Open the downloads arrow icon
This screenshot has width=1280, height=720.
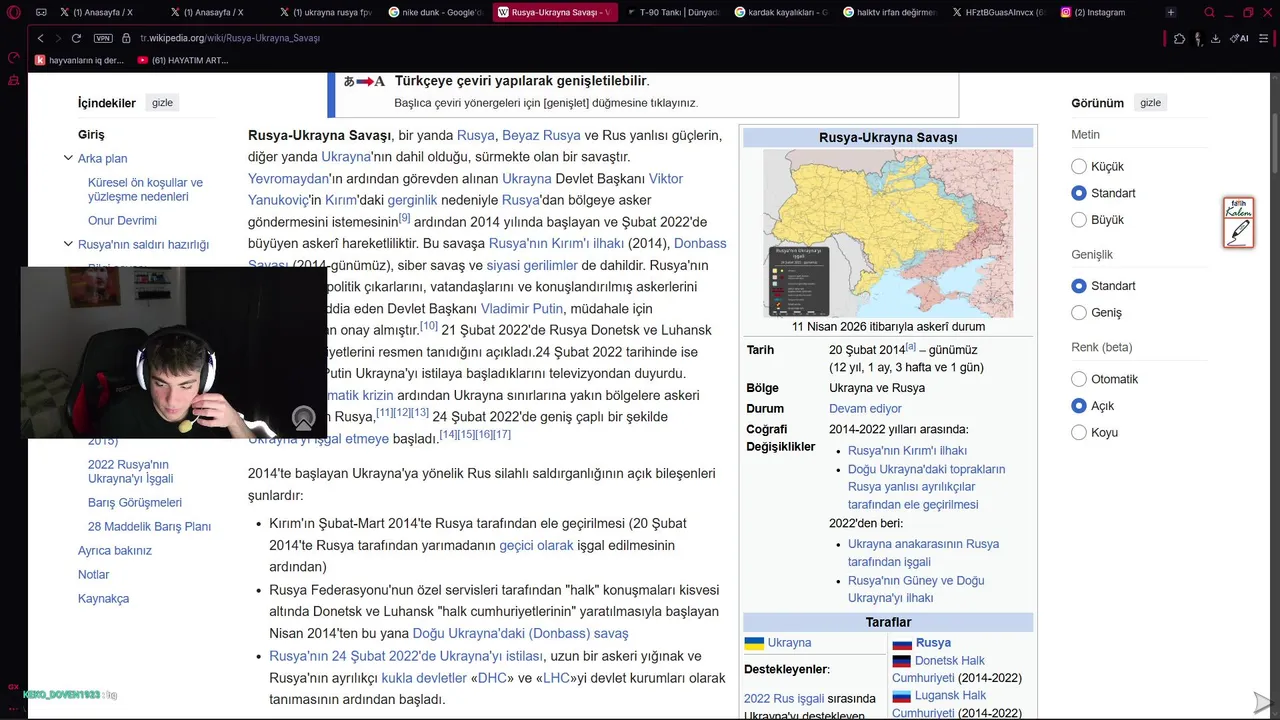point(1215,38)
